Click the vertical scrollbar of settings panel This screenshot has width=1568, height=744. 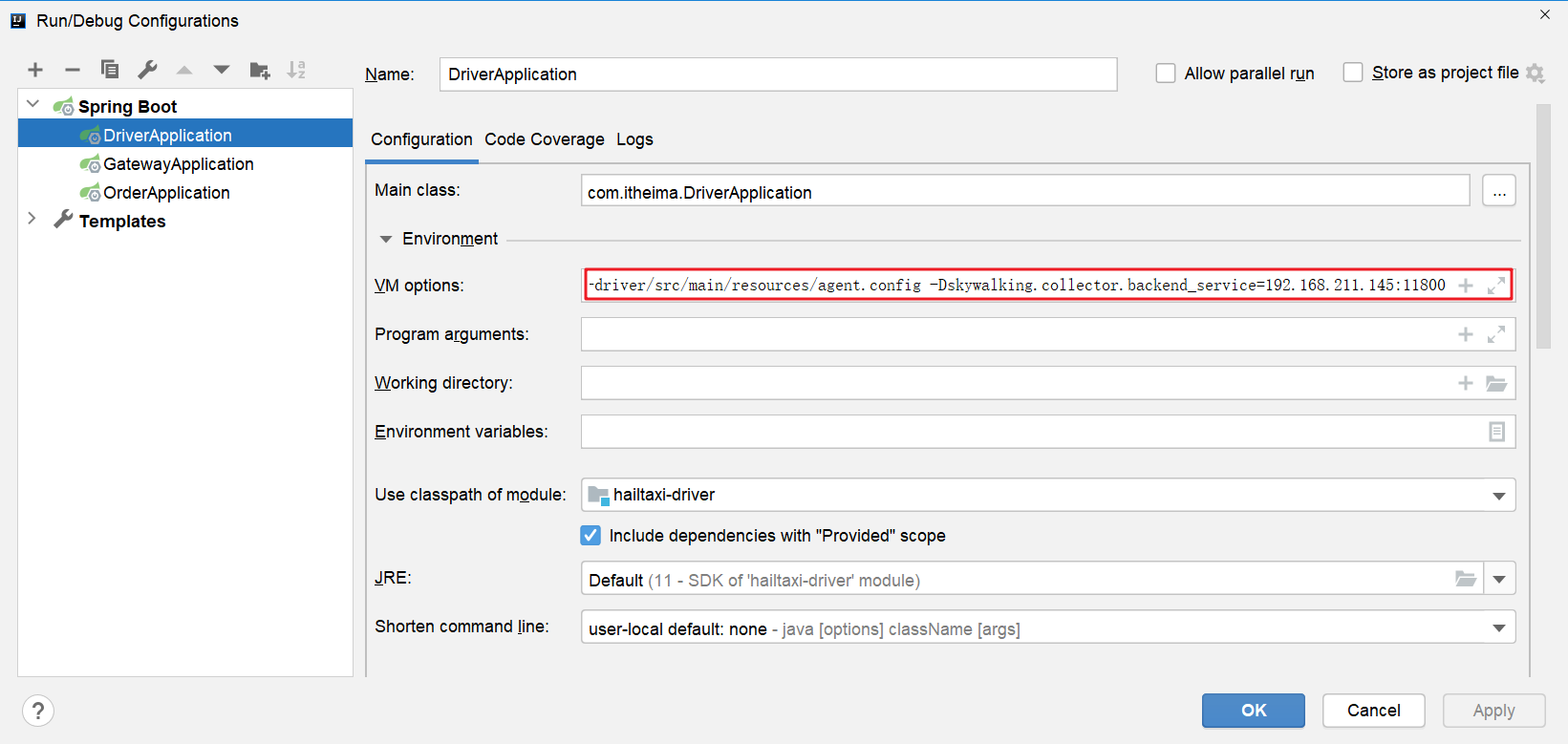coord(1543,226)
